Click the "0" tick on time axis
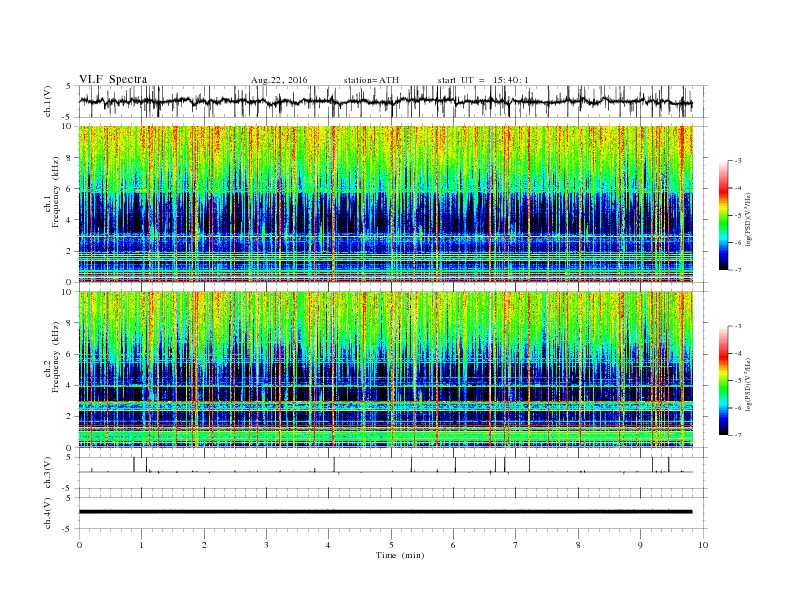This screenshot has width=792, height=612. point(79,545)
